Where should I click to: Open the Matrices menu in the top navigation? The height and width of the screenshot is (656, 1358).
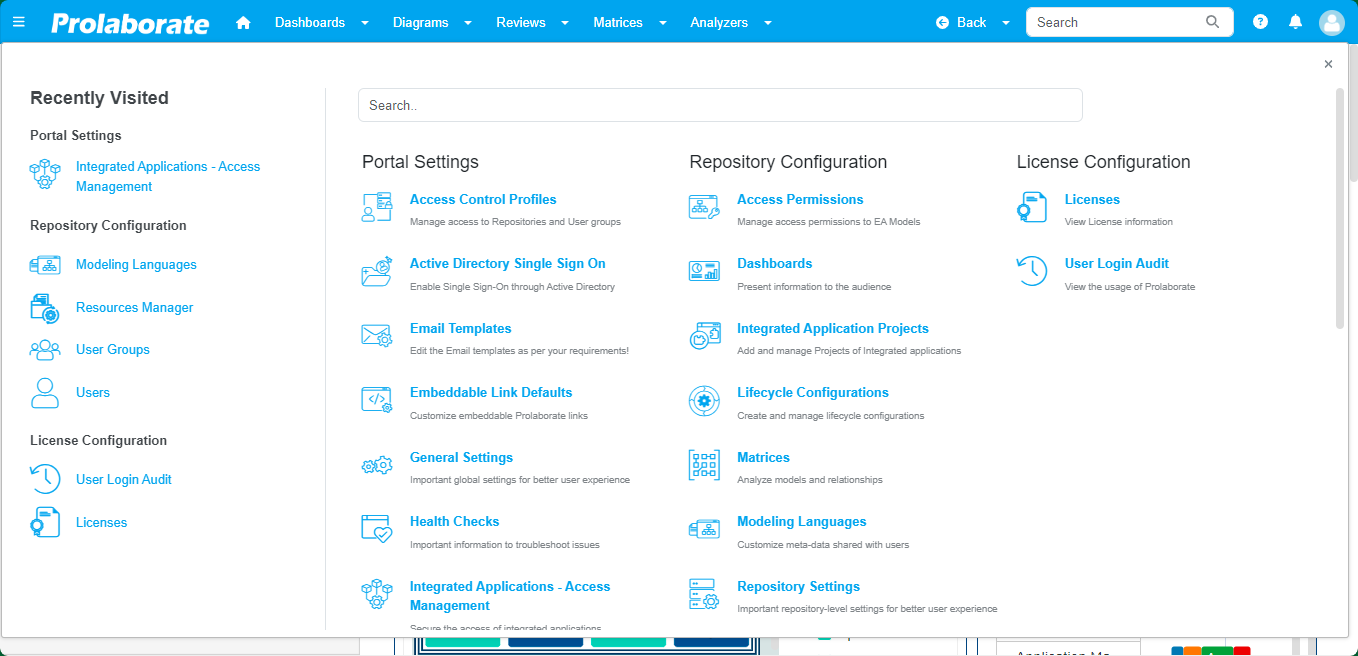(618, 22)
